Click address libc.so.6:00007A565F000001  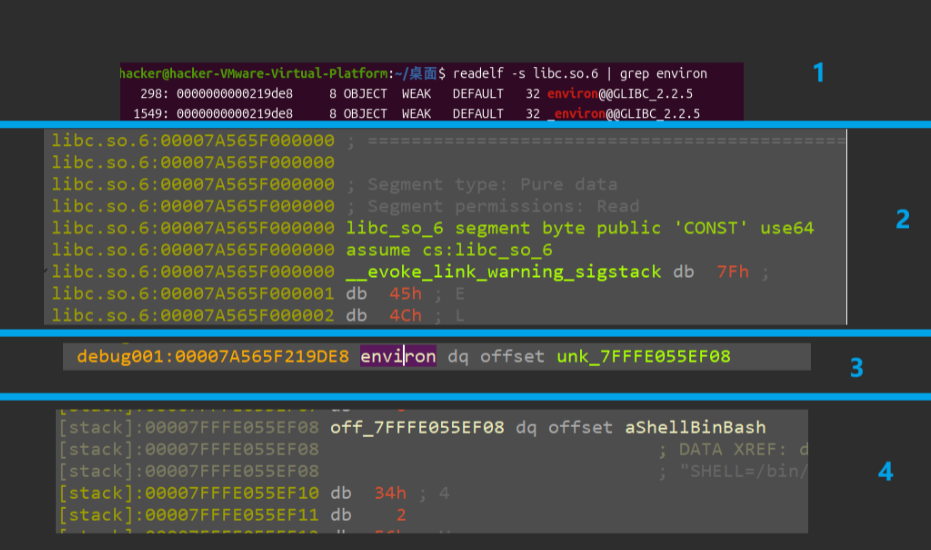[x=193, y=293]
